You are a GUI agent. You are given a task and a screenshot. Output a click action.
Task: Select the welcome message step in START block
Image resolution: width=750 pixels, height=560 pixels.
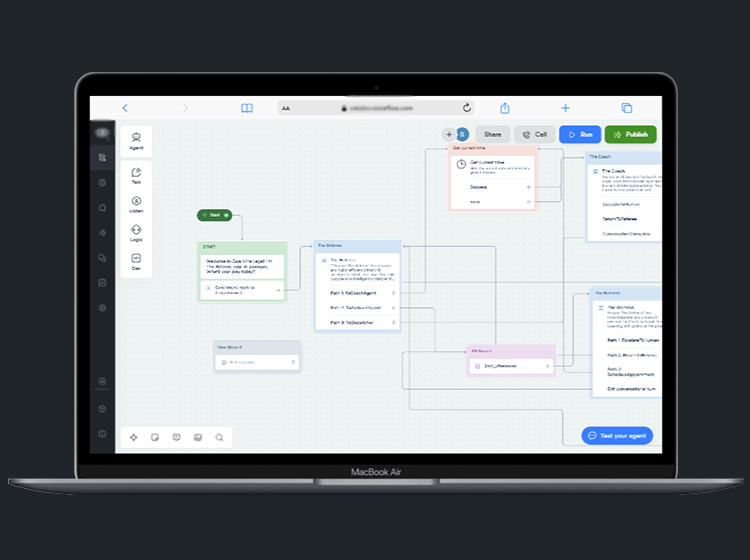click(x=242, y=266)
